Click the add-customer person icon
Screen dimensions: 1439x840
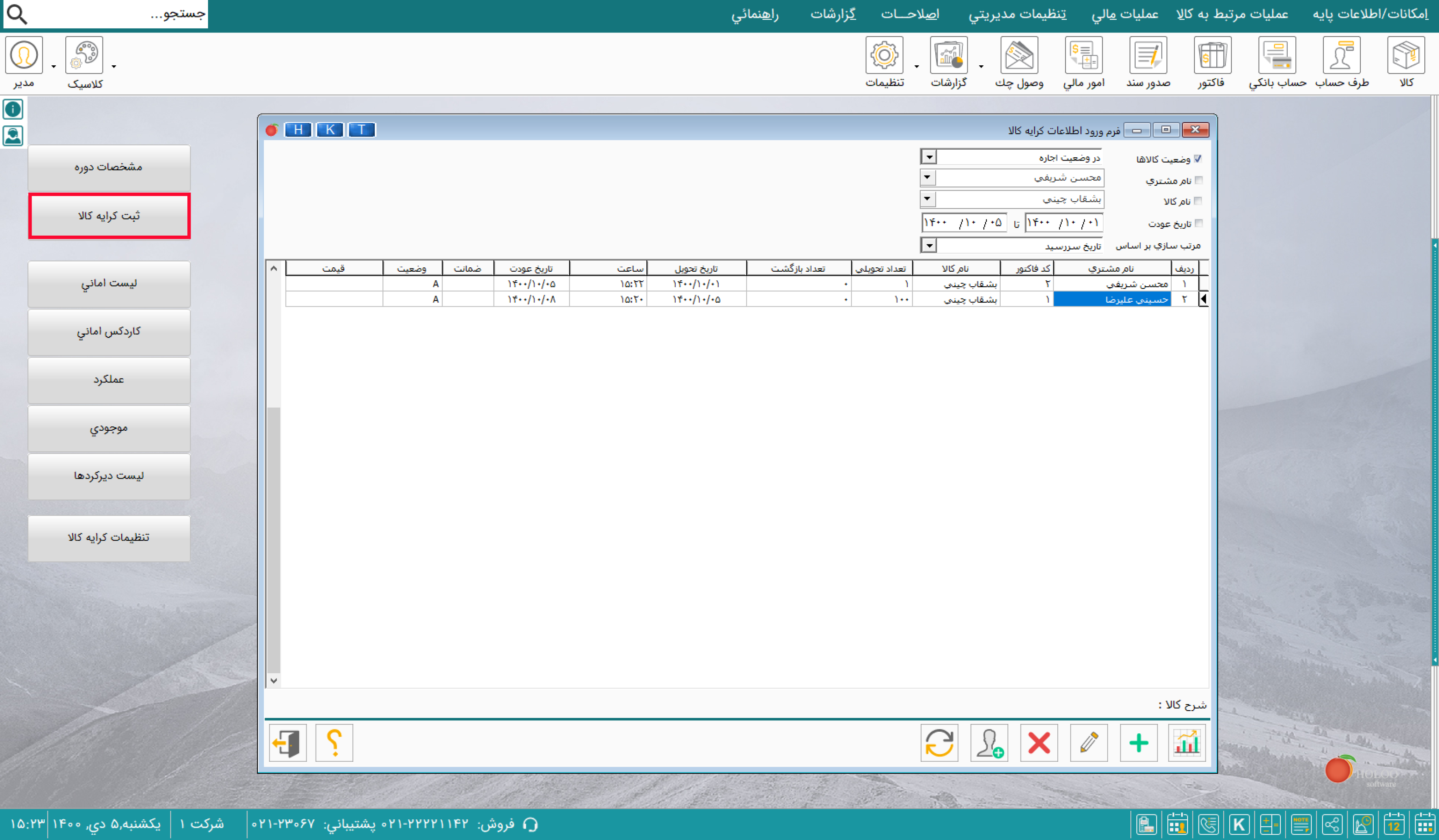point(989,742)
